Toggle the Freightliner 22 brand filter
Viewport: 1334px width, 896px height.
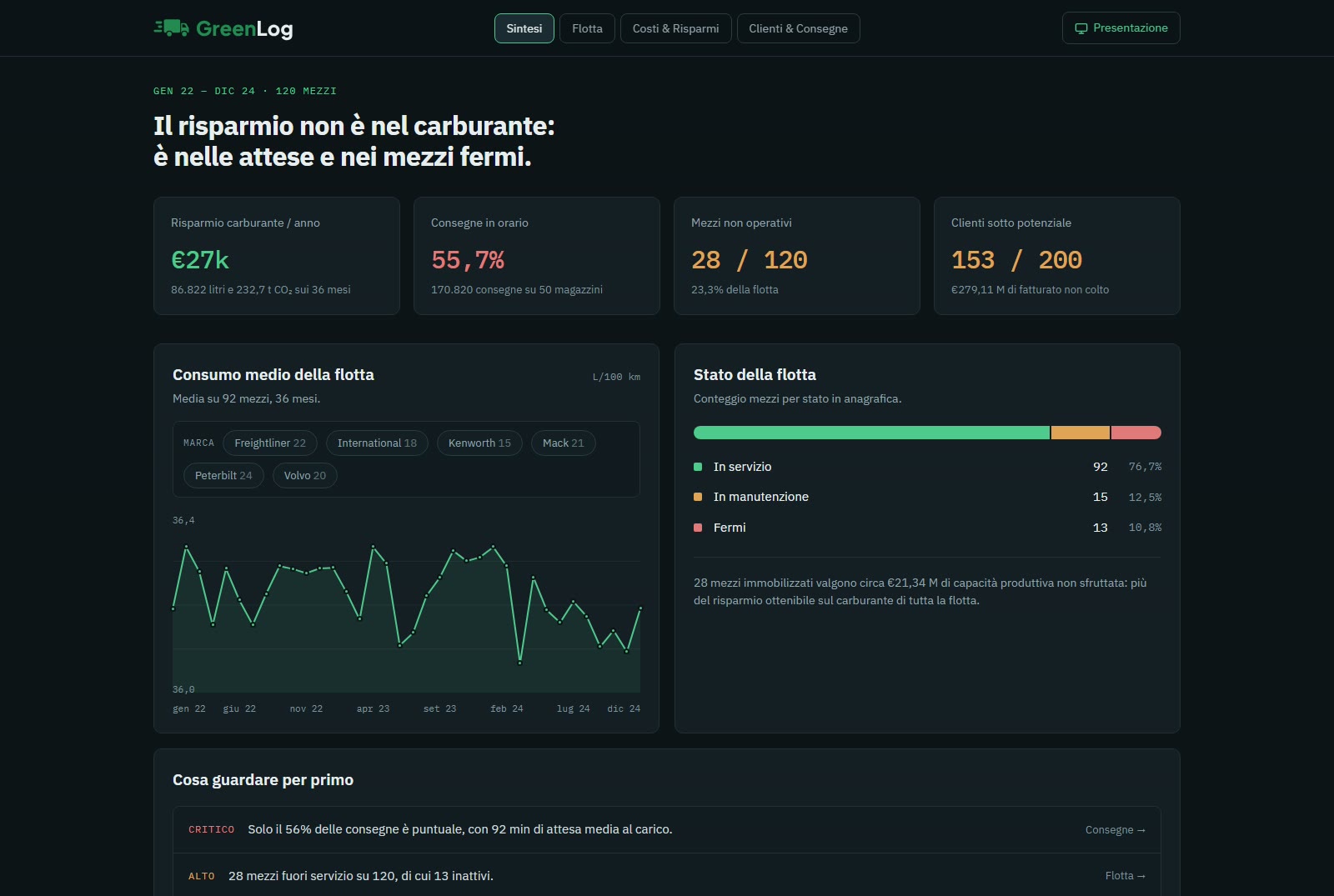(x=270, y=443)
